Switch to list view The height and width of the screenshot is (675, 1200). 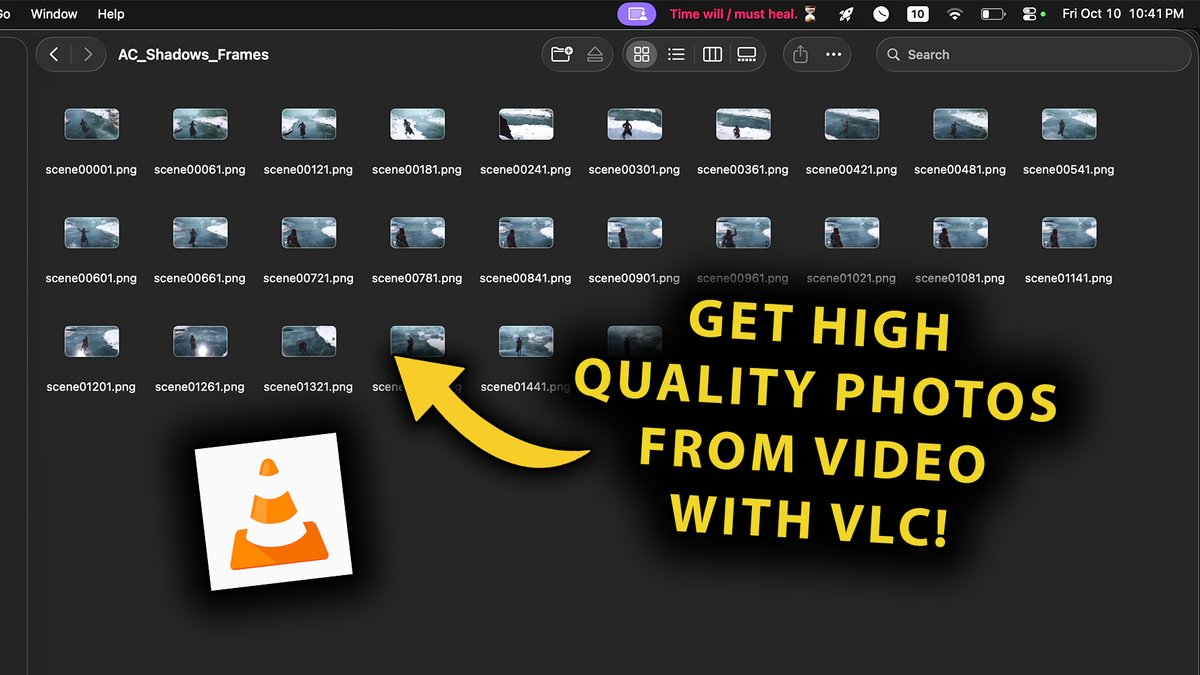676,55
